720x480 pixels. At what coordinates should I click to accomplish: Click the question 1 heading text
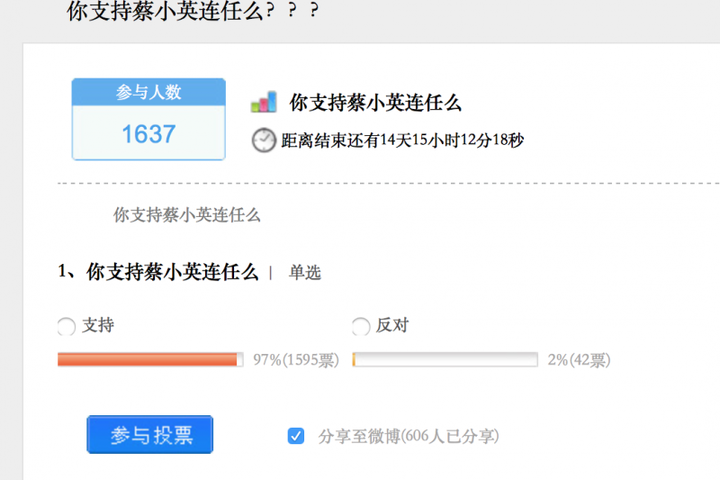[x=158, y=272]
